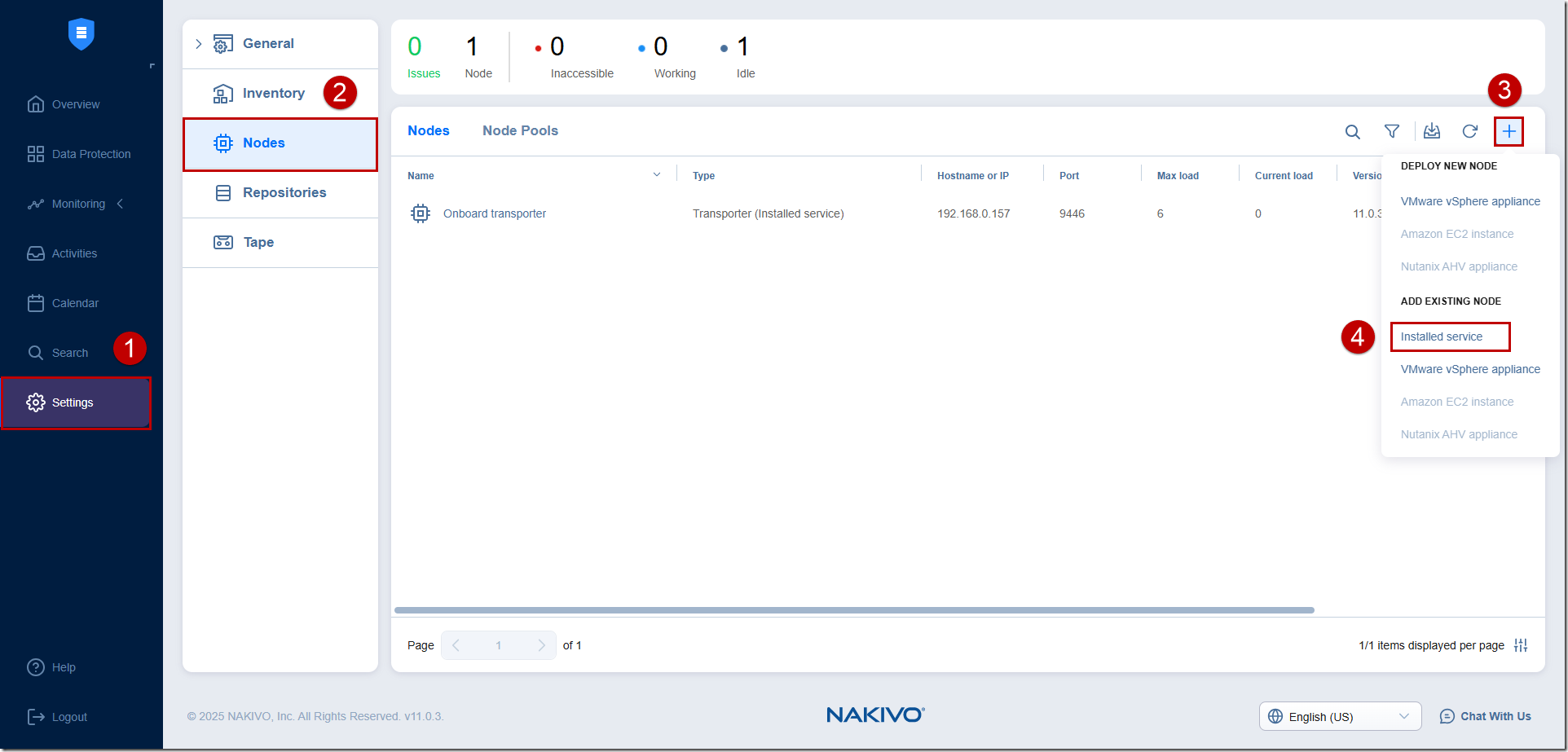Switch to Node Pools tab
Viewport: 1568px width, 752px height.
coord(520,130)
